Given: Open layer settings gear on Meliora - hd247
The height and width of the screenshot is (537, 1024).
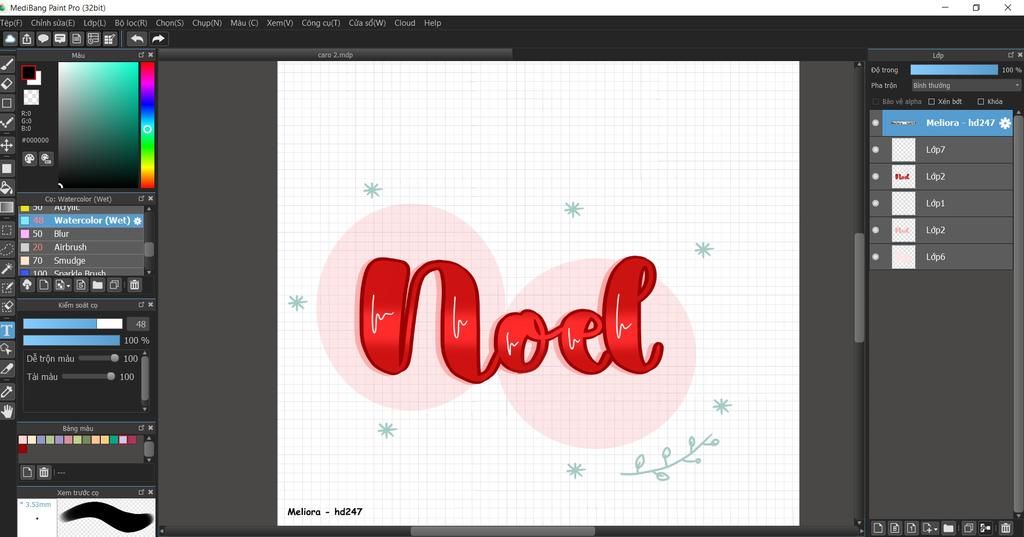Looking at the screenshot, I should pyautogui.click(x=1005, y=123).
